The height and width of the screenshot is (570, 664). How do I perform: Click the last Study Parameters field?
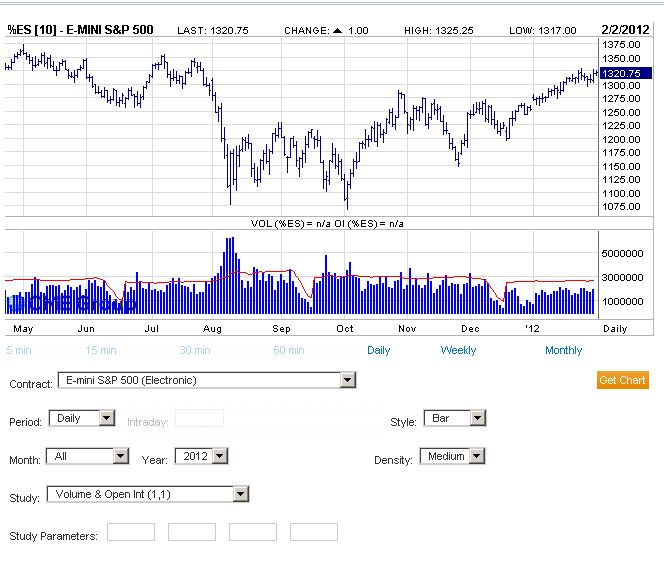click(314, 532)
